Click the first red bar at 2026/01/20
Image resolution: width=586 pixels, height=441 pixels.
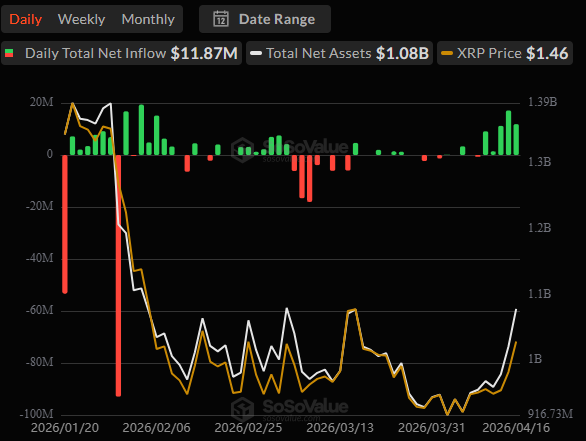tap(65, 224)
